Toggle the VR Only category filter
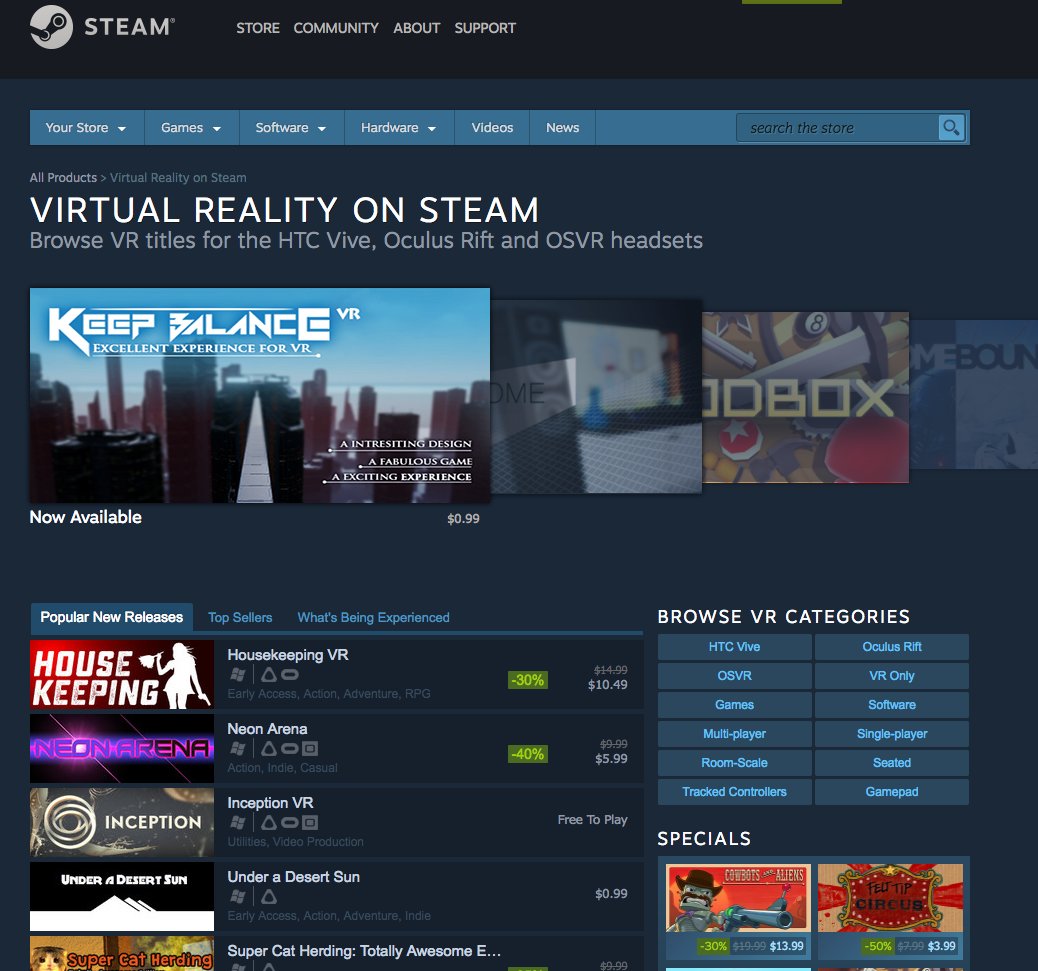This screenshot has width=1038, height=971. (x=891, y=675)
